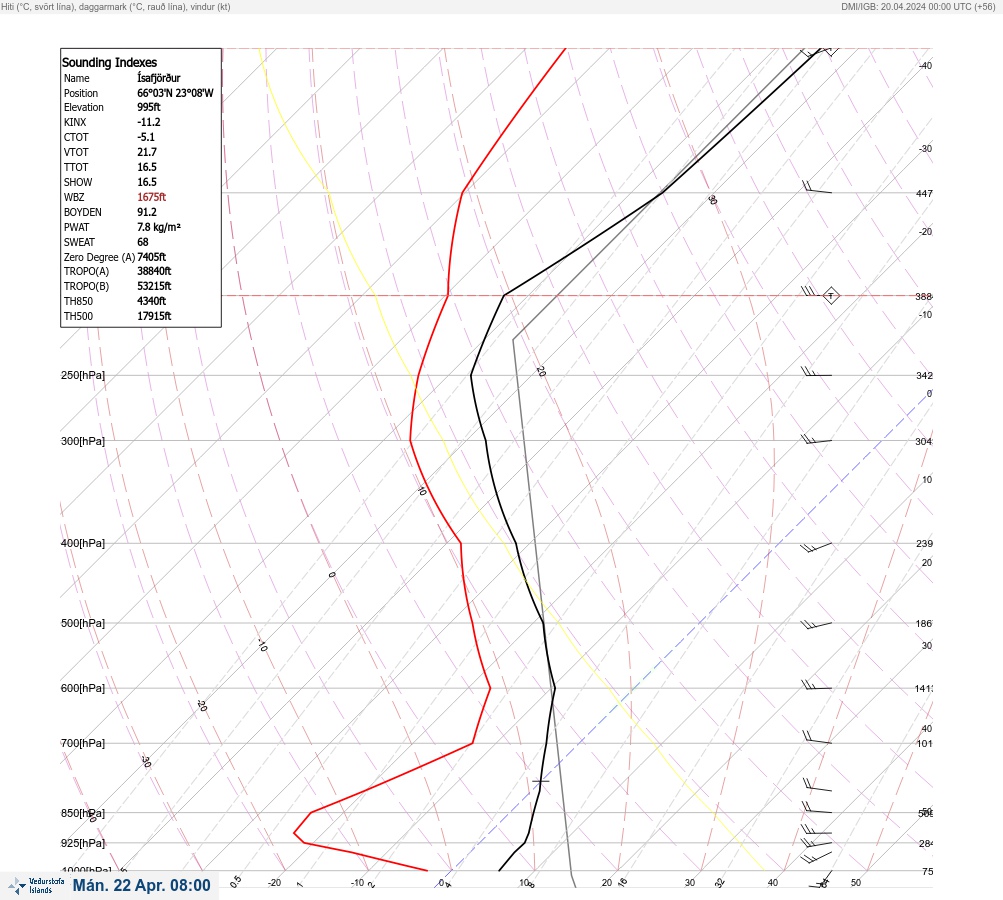1003x900 pixels.
Task: Click the PWAT value 7.8 kg/m²
Action: 159,227
